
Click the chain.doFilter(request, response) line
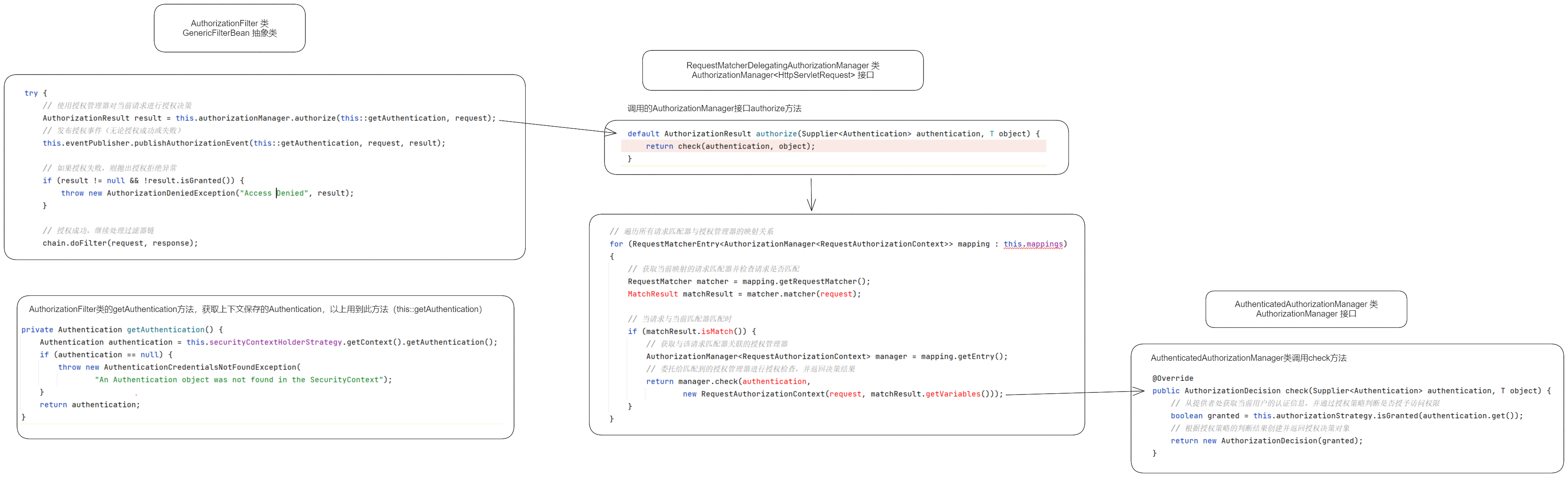pos(120,243)
